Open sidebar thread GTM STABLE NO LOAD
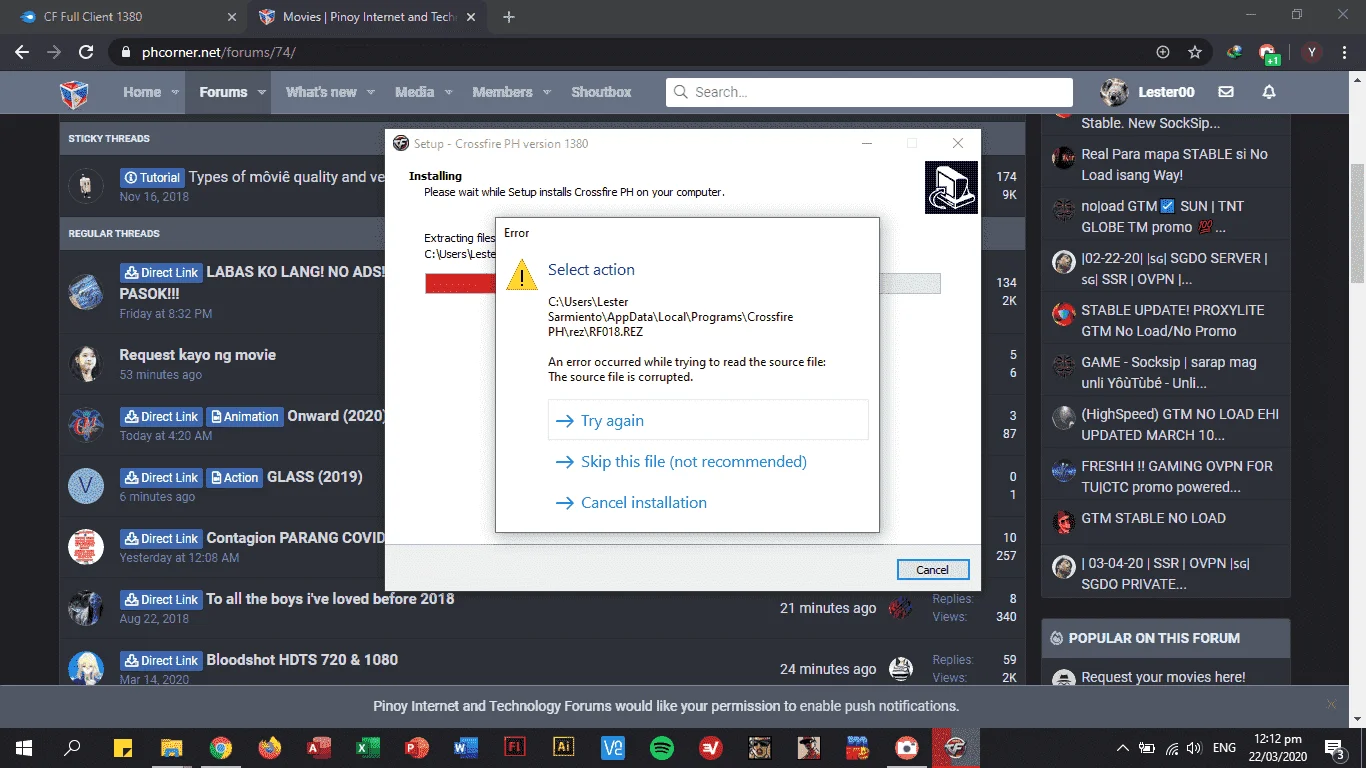 tap(1153, 518)
